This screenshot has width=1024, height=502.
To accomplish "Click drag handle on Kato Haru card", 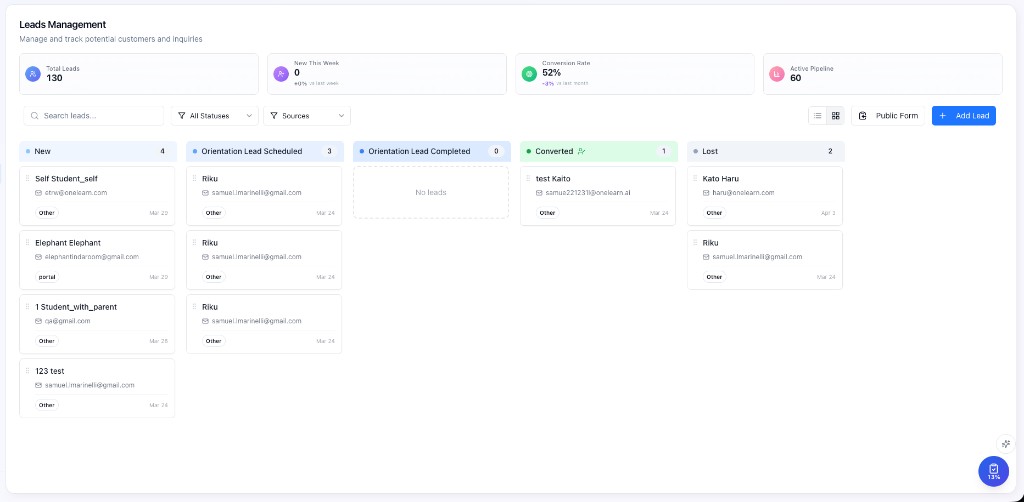I will pos(695,178).
